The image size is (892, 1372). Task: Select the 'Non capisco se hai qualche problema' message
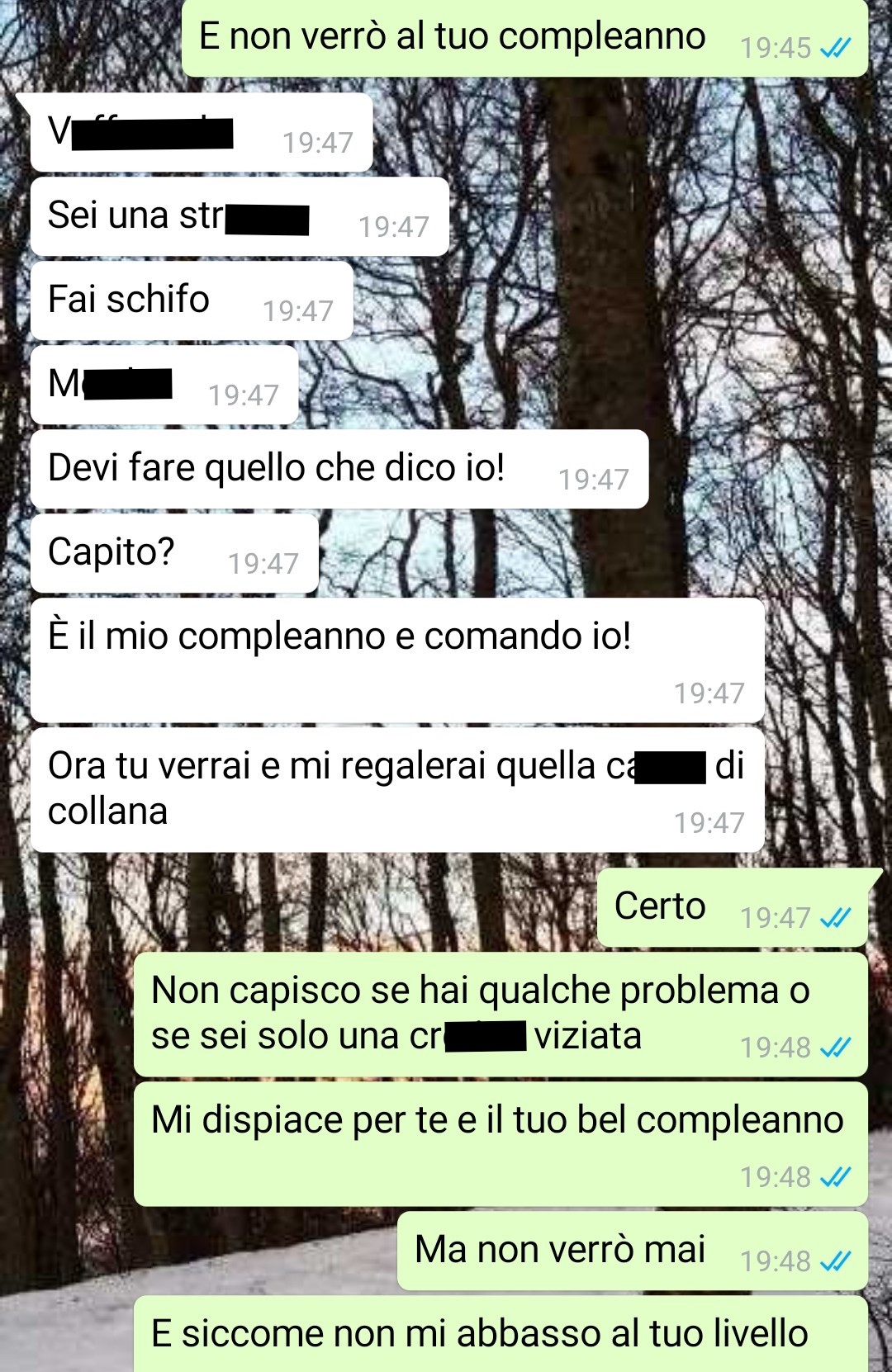point(501,1015)
